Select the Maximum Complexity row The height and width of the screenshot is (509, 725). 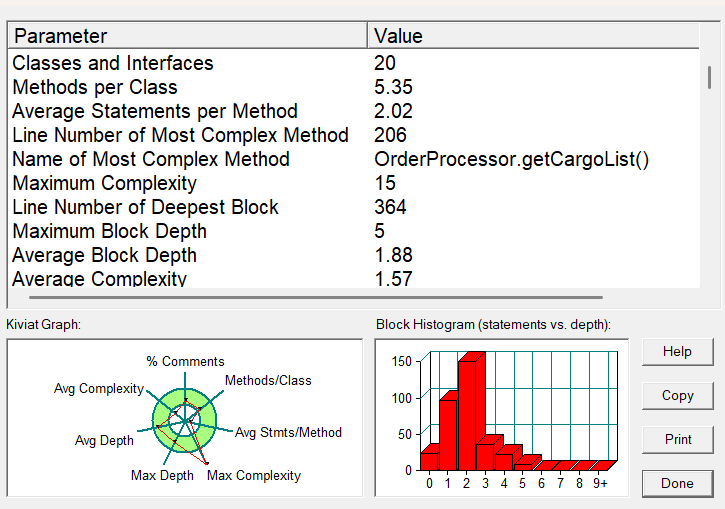[x=354, y=183]
